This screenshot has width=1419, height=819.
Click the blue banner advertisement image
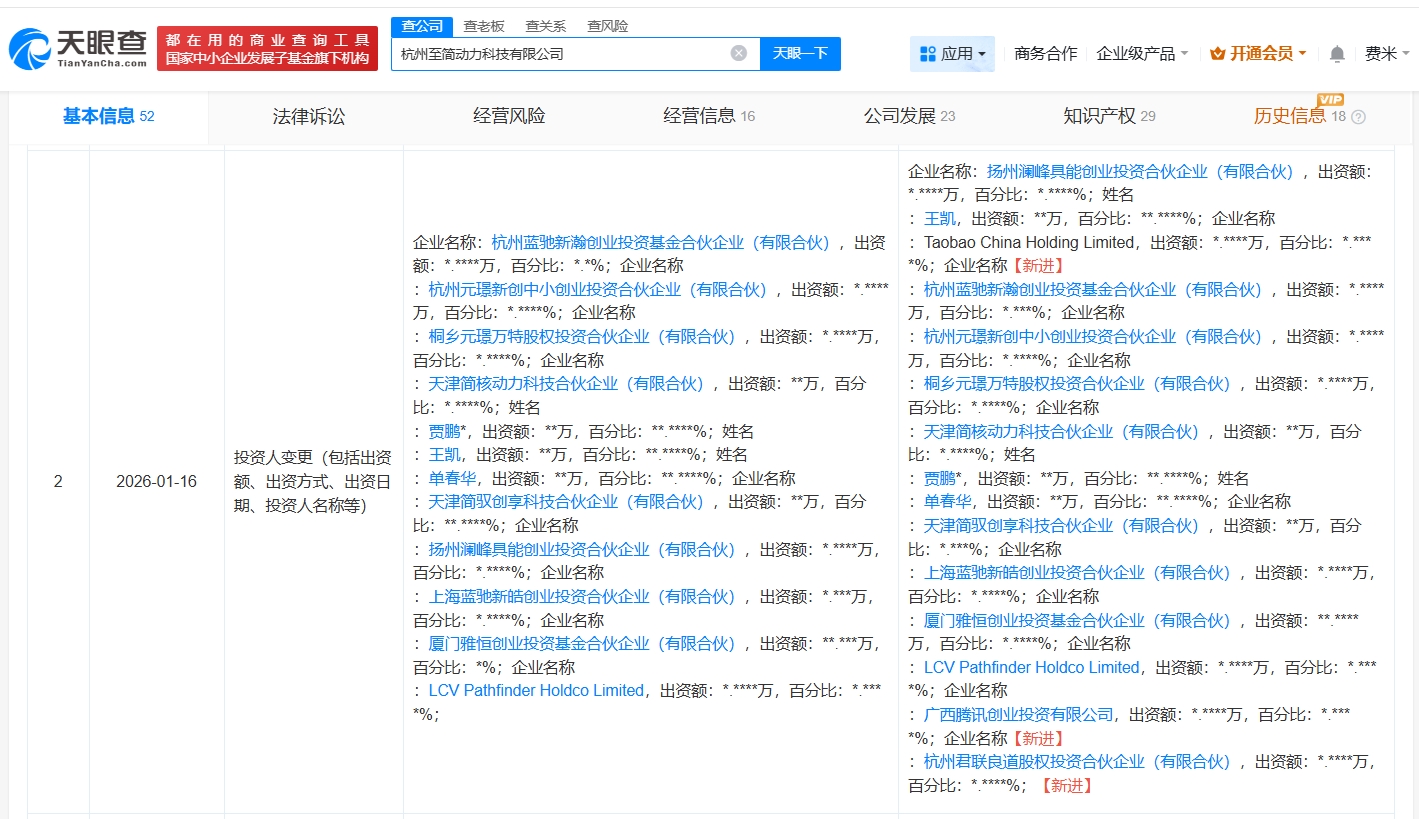coord(267,48)
